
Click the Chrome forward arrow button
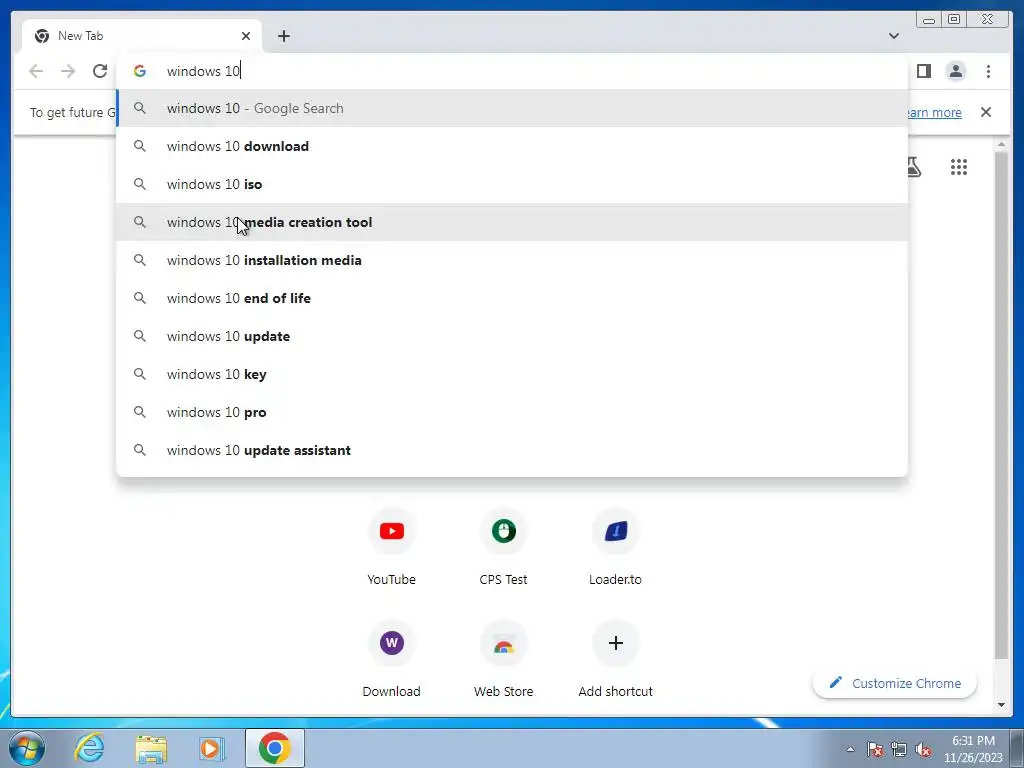pyautogui.click(x=68, y=71)
